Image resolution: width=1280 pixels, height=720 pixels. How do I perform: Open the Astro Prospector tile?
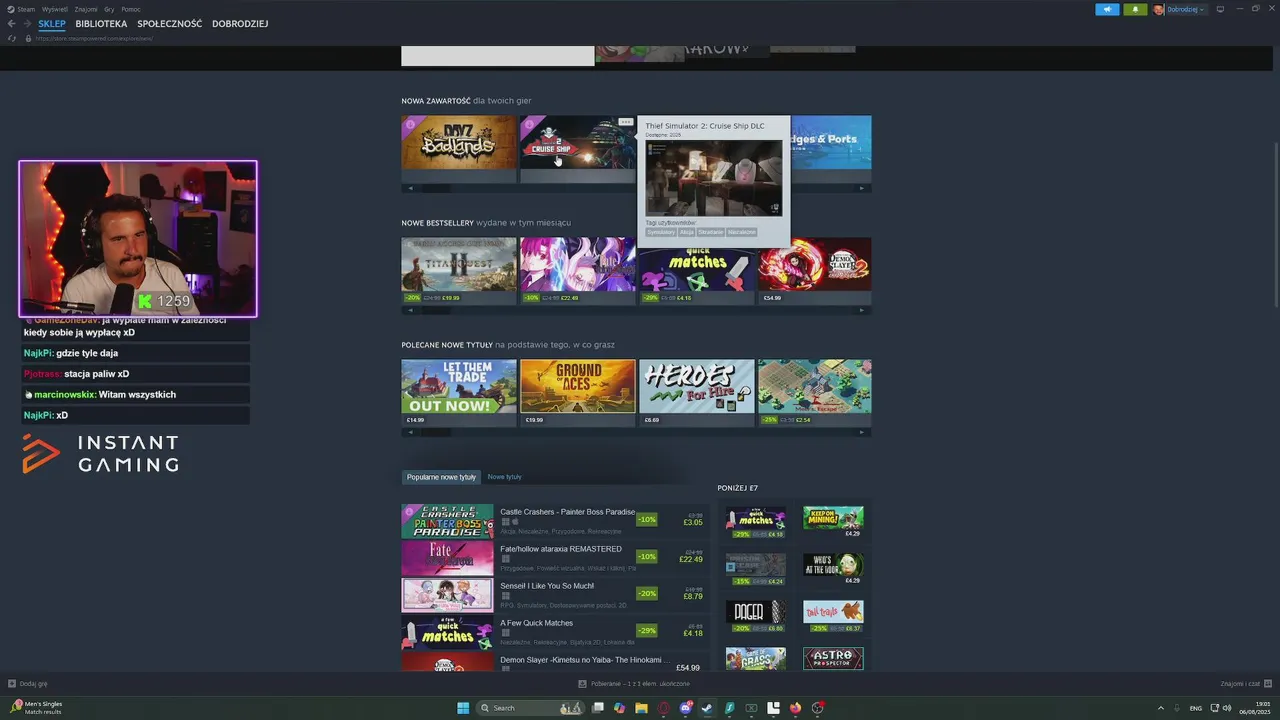coord(833,659)
